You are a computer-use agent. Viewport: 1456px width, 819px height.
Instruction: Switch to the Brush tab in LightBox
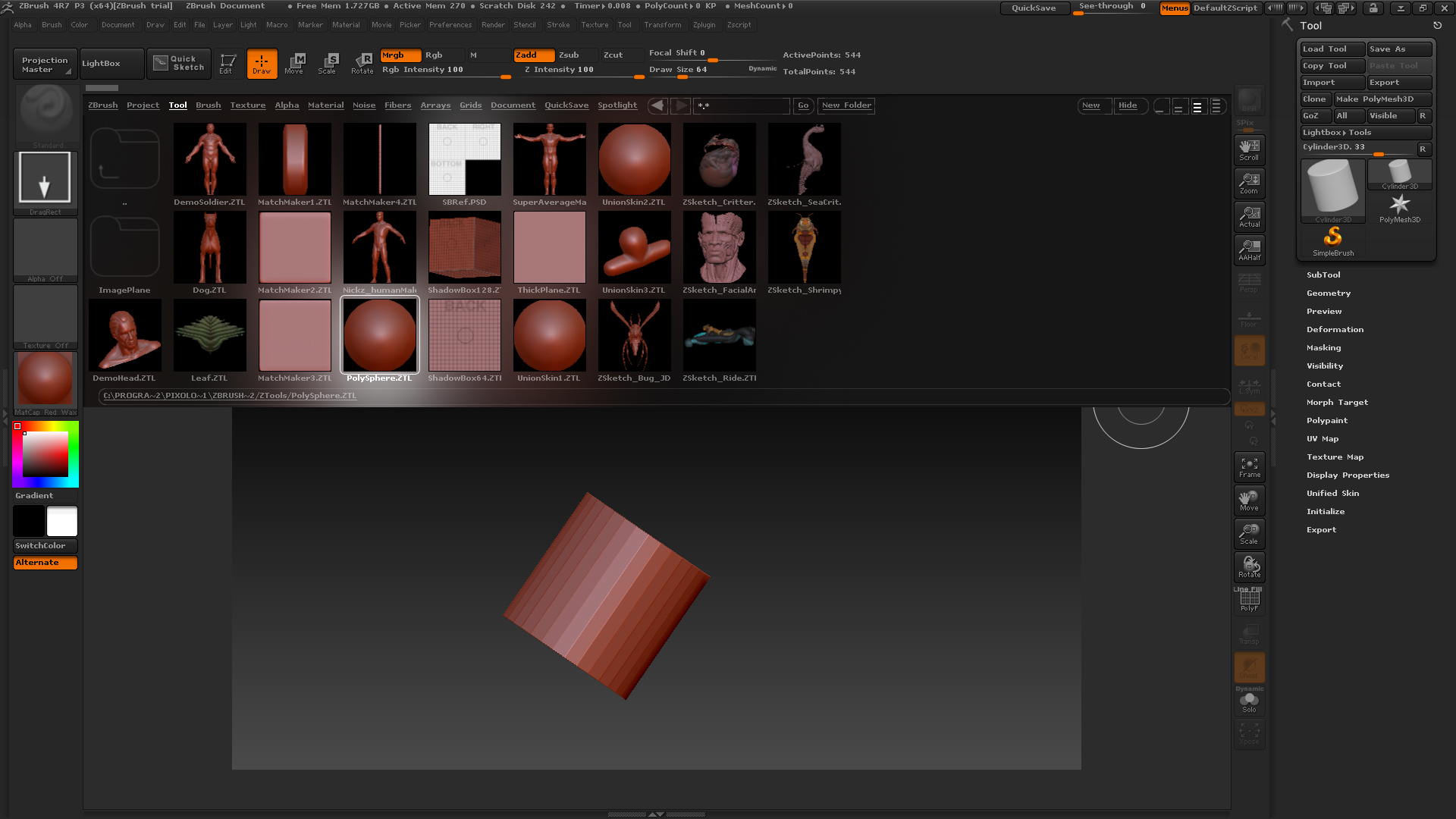(209, 105)
